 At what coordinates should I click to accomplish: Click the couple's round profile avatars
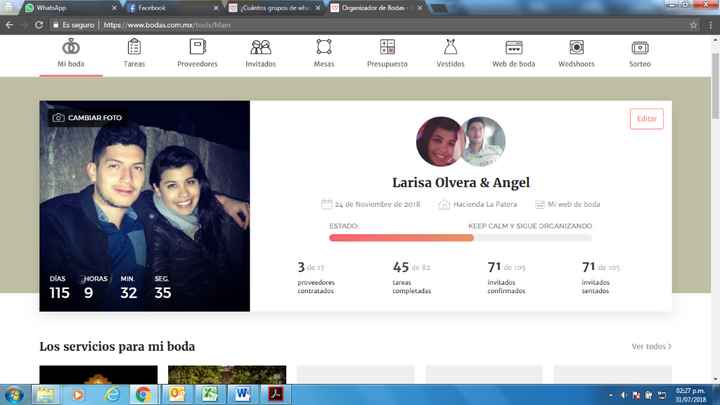[x=460, y=142]
